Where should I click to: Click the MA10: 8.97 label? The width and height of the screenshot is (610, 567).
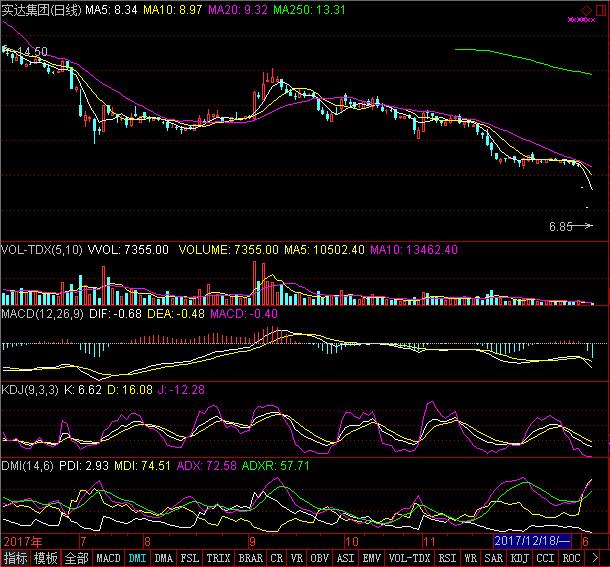[x=172, y=10]
